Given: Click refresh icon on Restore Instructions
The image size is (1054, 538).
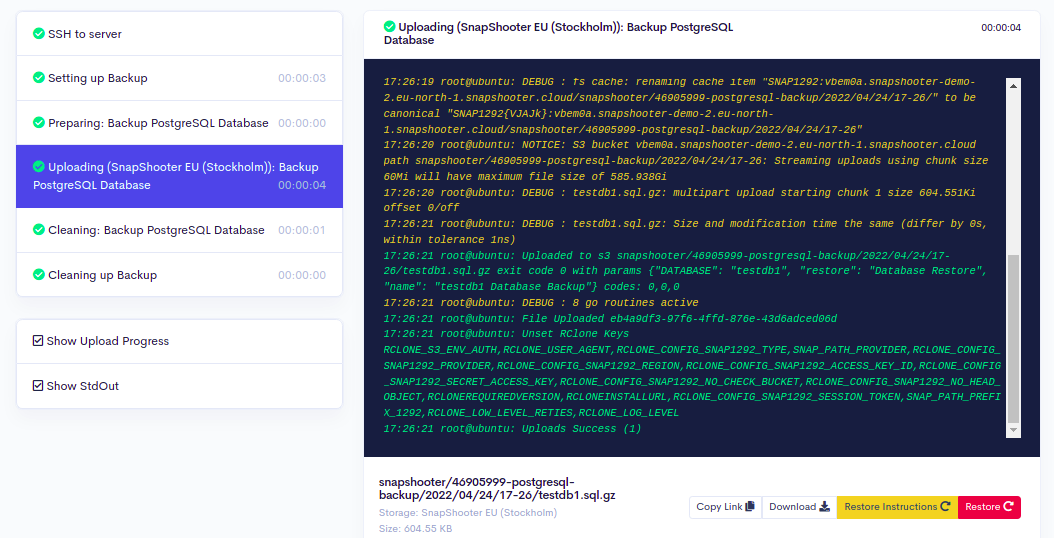Looking at the screenshot, I should click(x=945, y=506).
